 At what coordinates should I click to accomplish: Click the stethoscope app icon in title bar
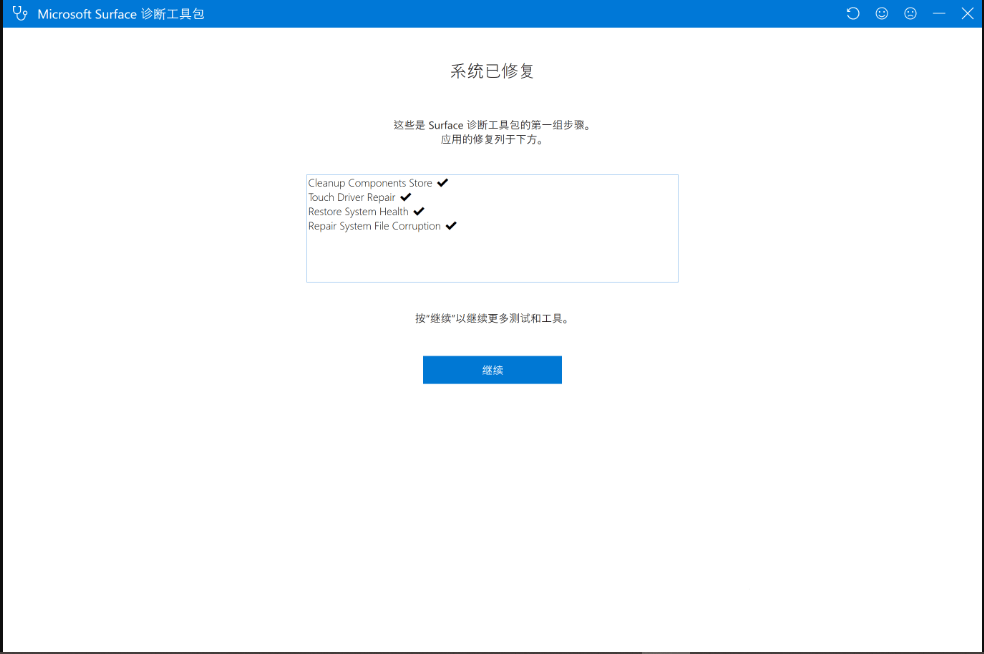[20, 13]
